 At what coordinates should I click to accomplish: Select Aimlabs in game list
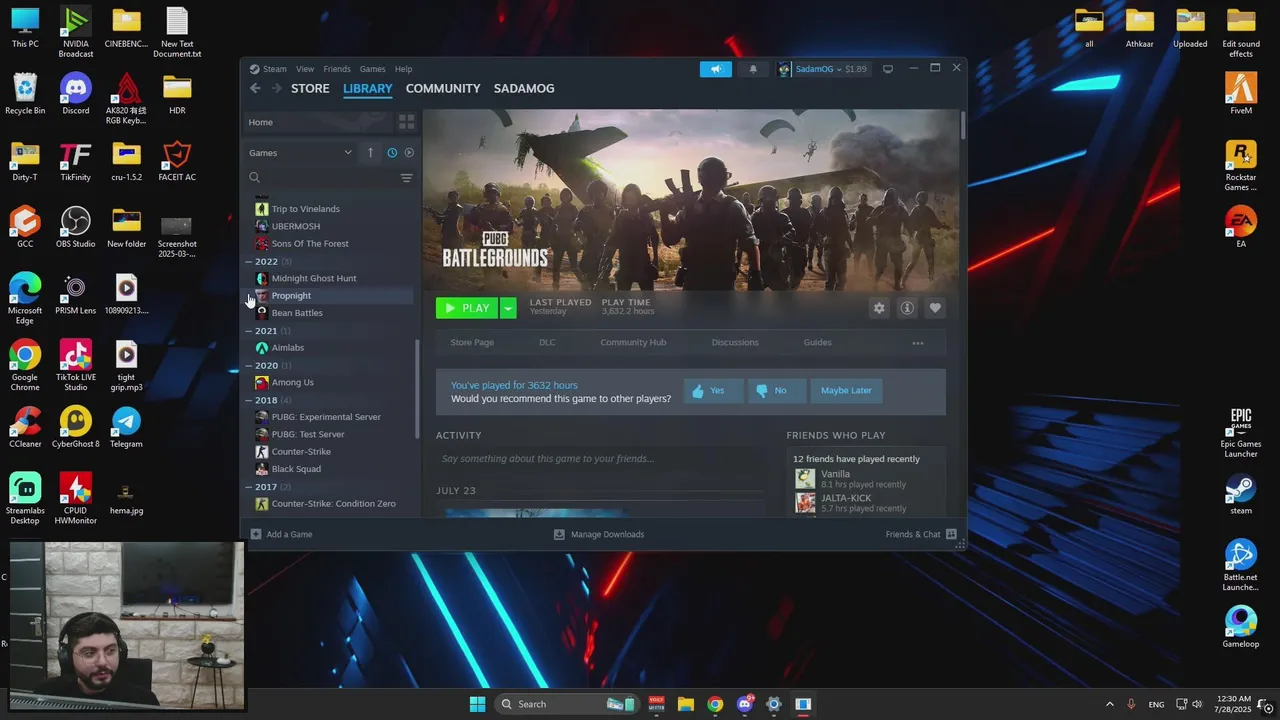tap(333, 348)
